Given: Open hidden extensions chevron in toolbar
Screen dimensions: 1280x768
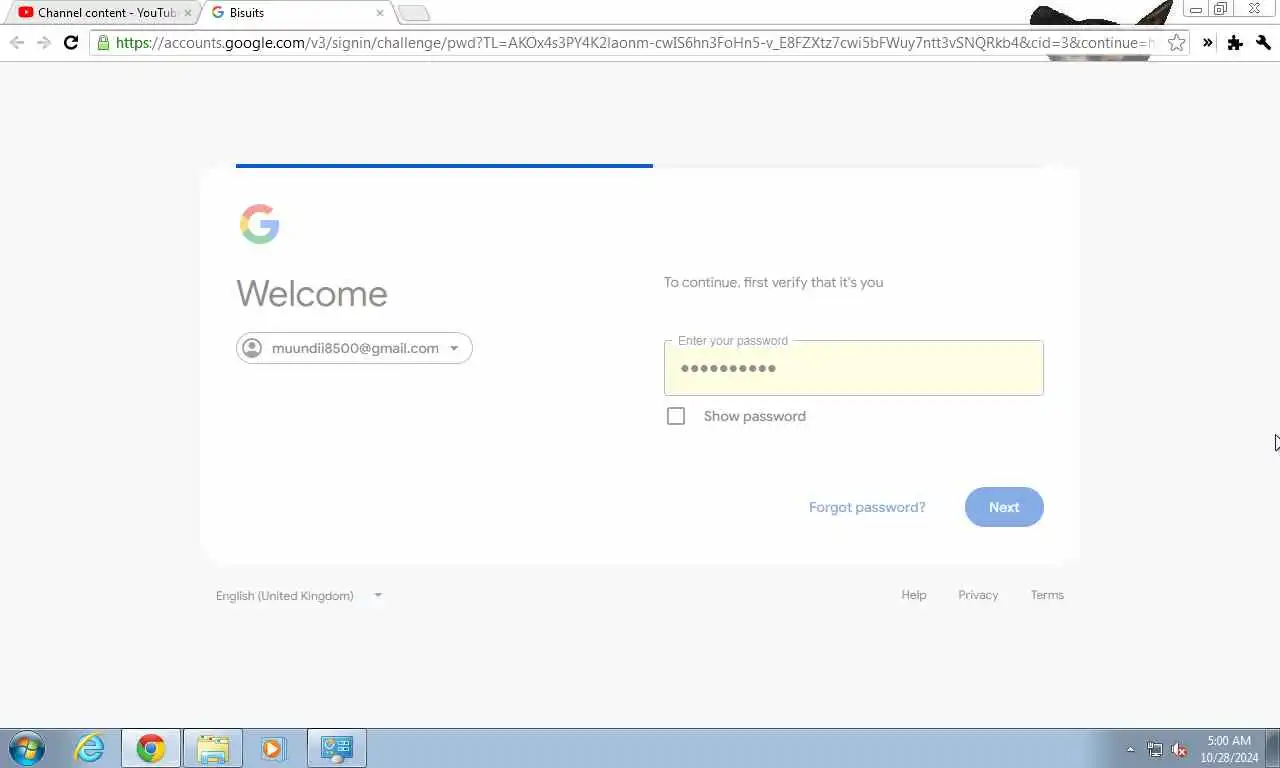Looking at the screenshot, I should point(1208,42).
